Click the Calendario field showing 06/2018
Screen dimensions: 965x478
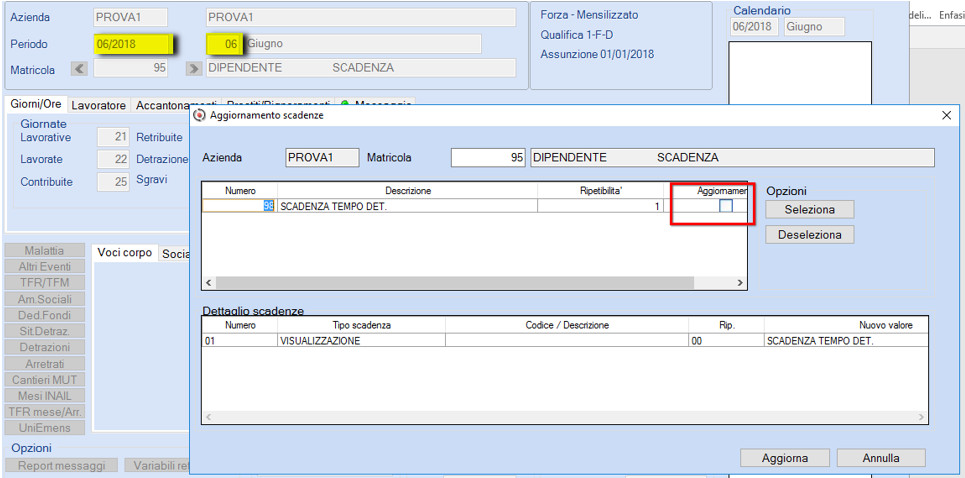(x=754, y=27)
